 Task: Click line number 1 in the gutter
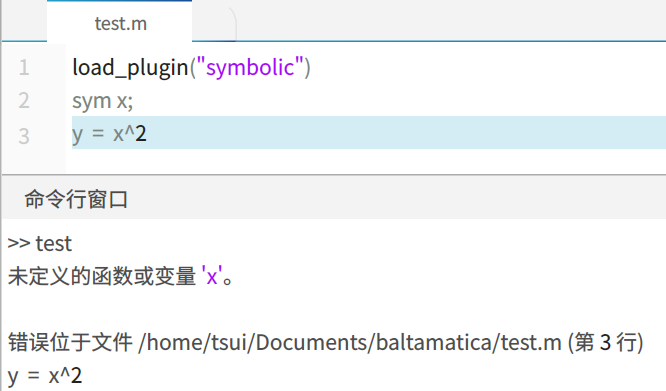[x=24, y=68]
